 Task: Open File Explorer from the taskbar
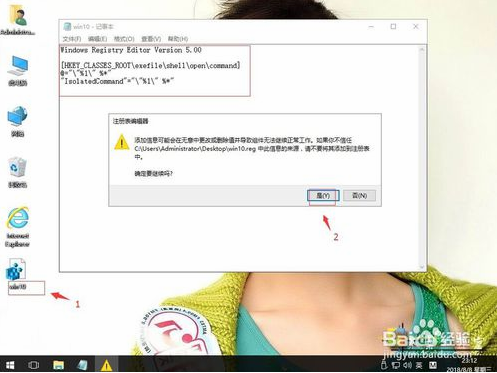pyautogui.click(x=58, y=365)
